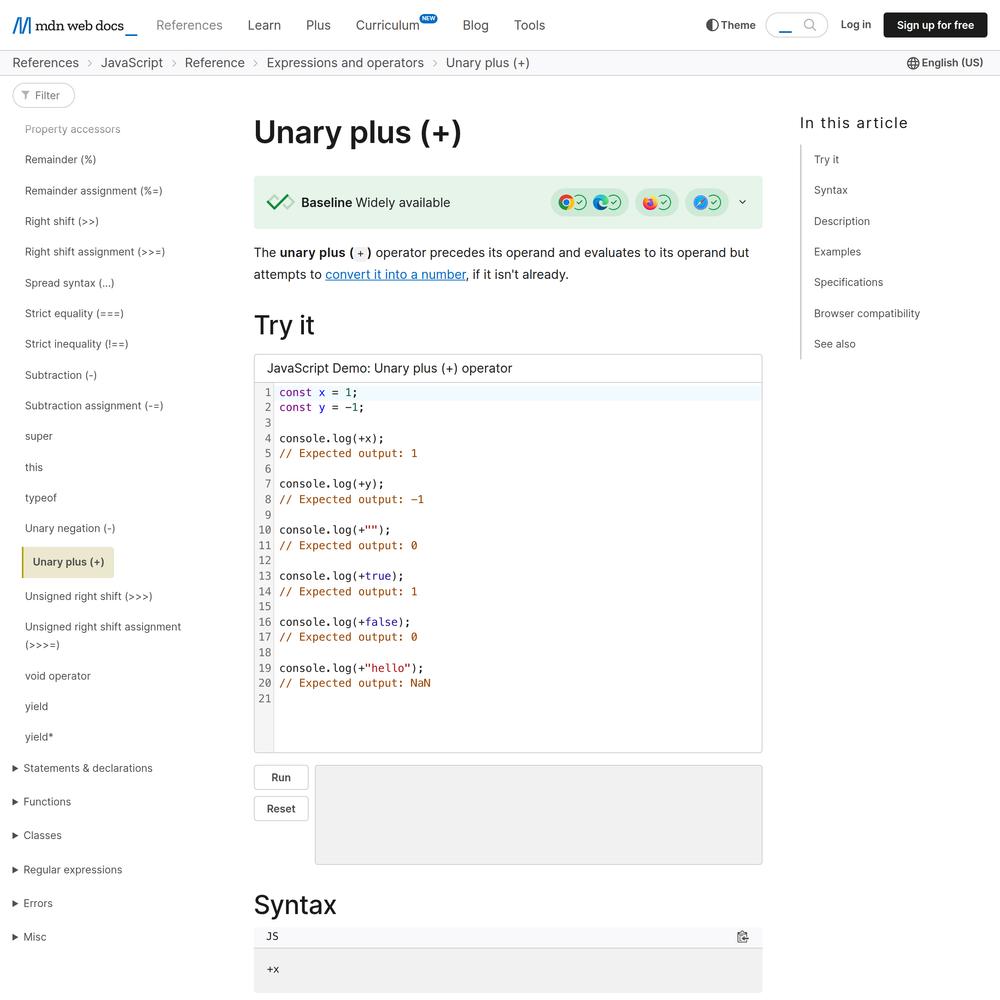Screen dimensions: 1000x1000
Task: Click the Safari support icon
Action: click(x=700, y=202)
